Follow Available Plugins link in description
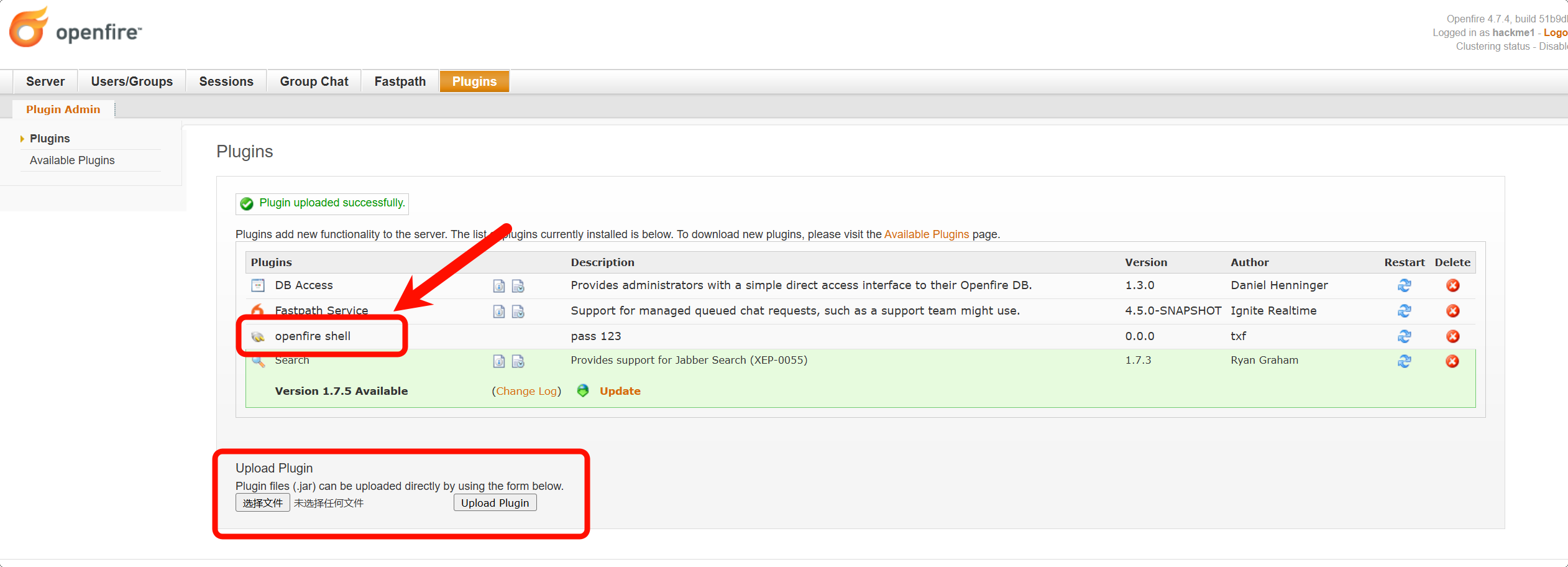The height and width of the screenshot is (567, 1568). 926,234
